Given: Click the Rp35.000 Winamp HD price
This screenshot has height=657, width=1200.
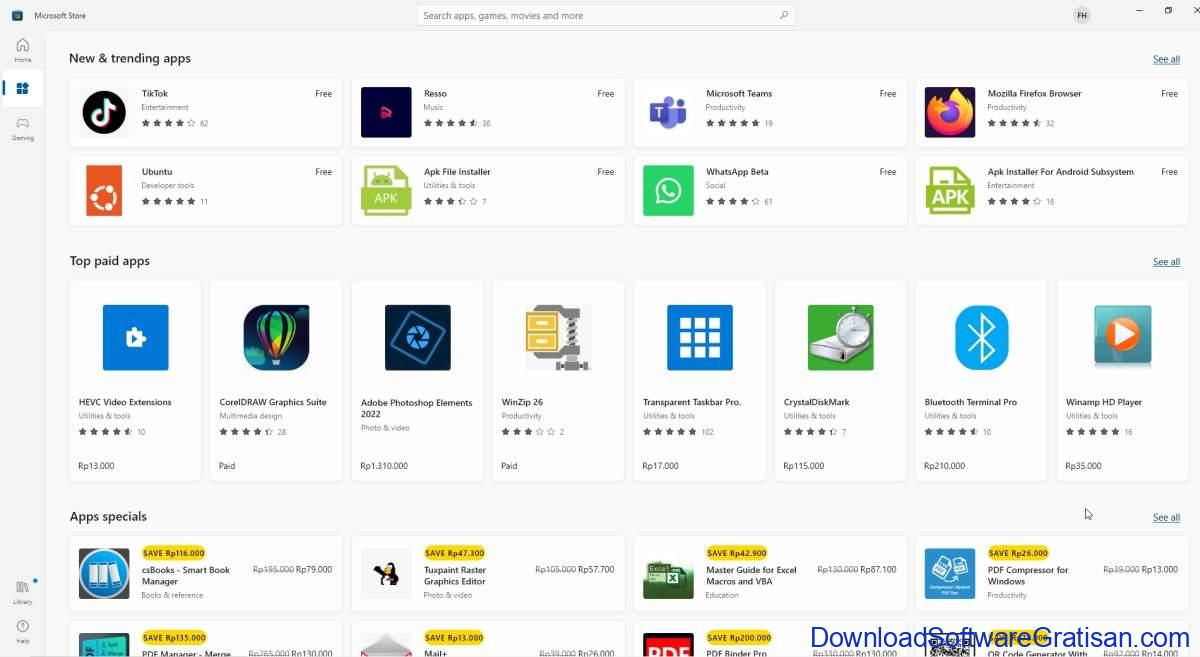Looking at the screenshot, I should click(1084, 466).
